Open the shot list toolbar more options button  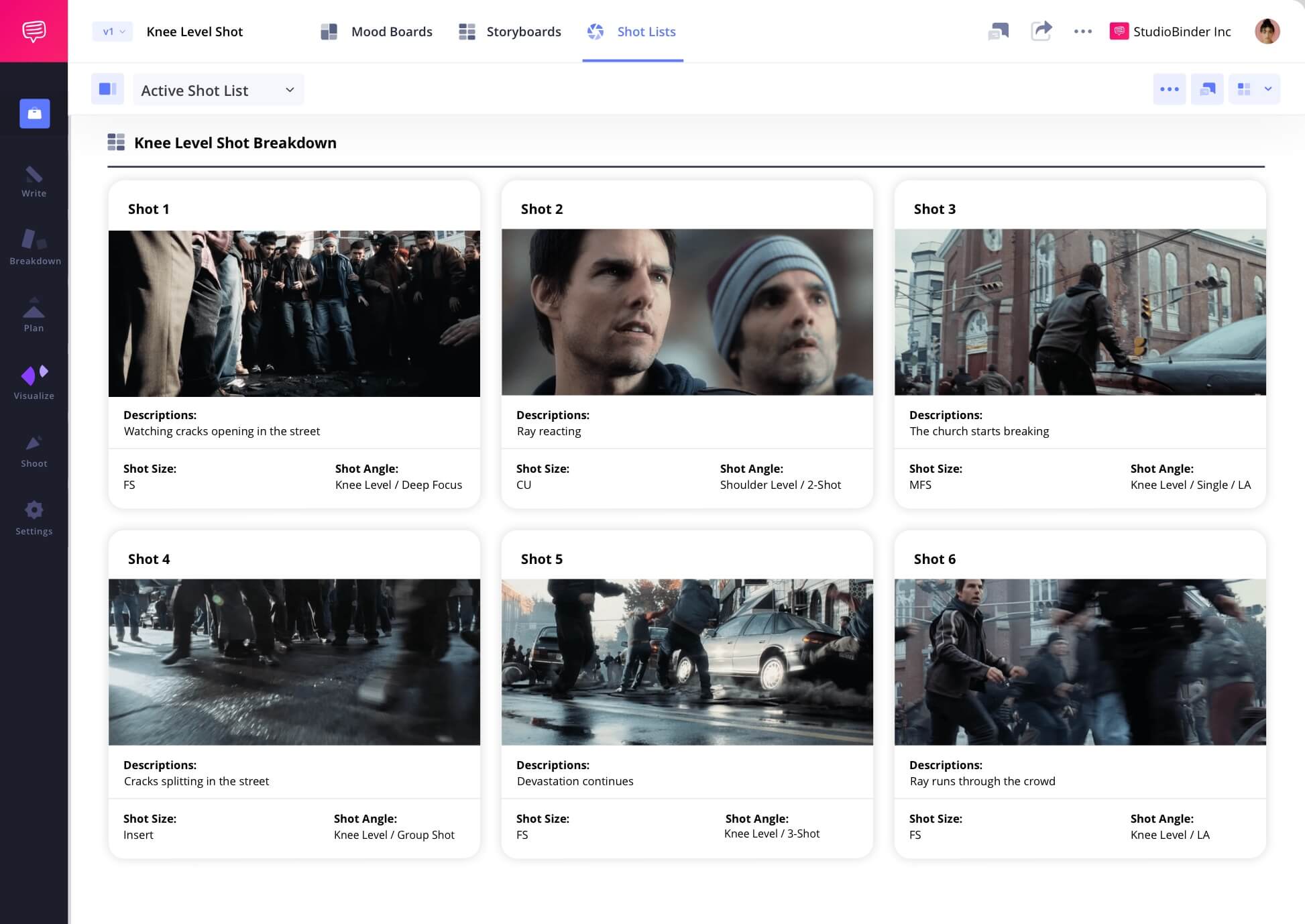(1169, 89)
